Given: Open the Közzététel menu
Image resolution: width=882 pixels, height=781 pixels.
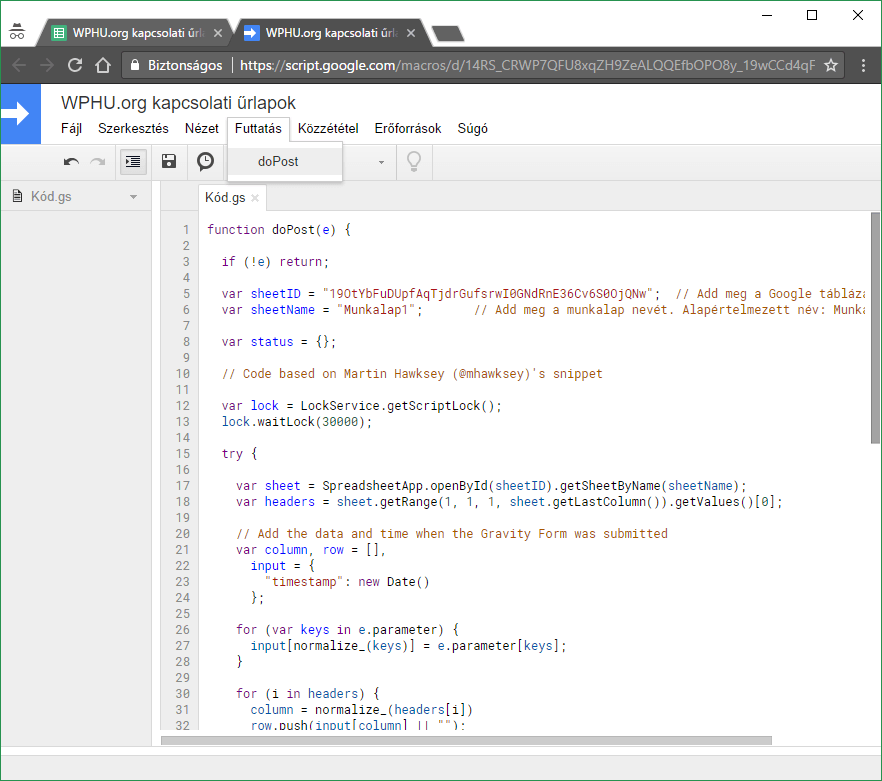Looking at the screenshot, I should 328,128.
